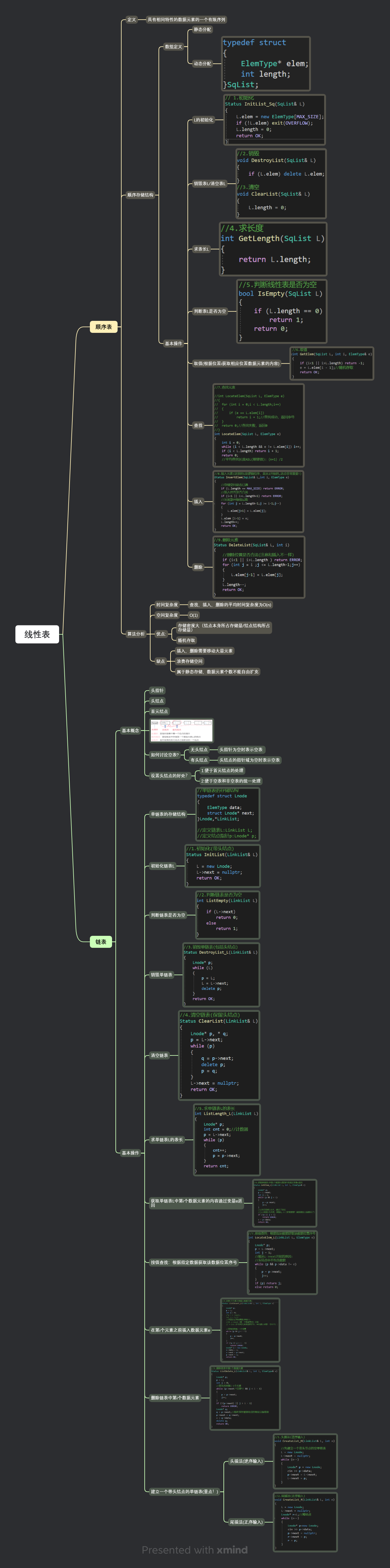Select 查找、插入、删除的平均时间复杂度为O(n) text node

click(x=230, y=604)
